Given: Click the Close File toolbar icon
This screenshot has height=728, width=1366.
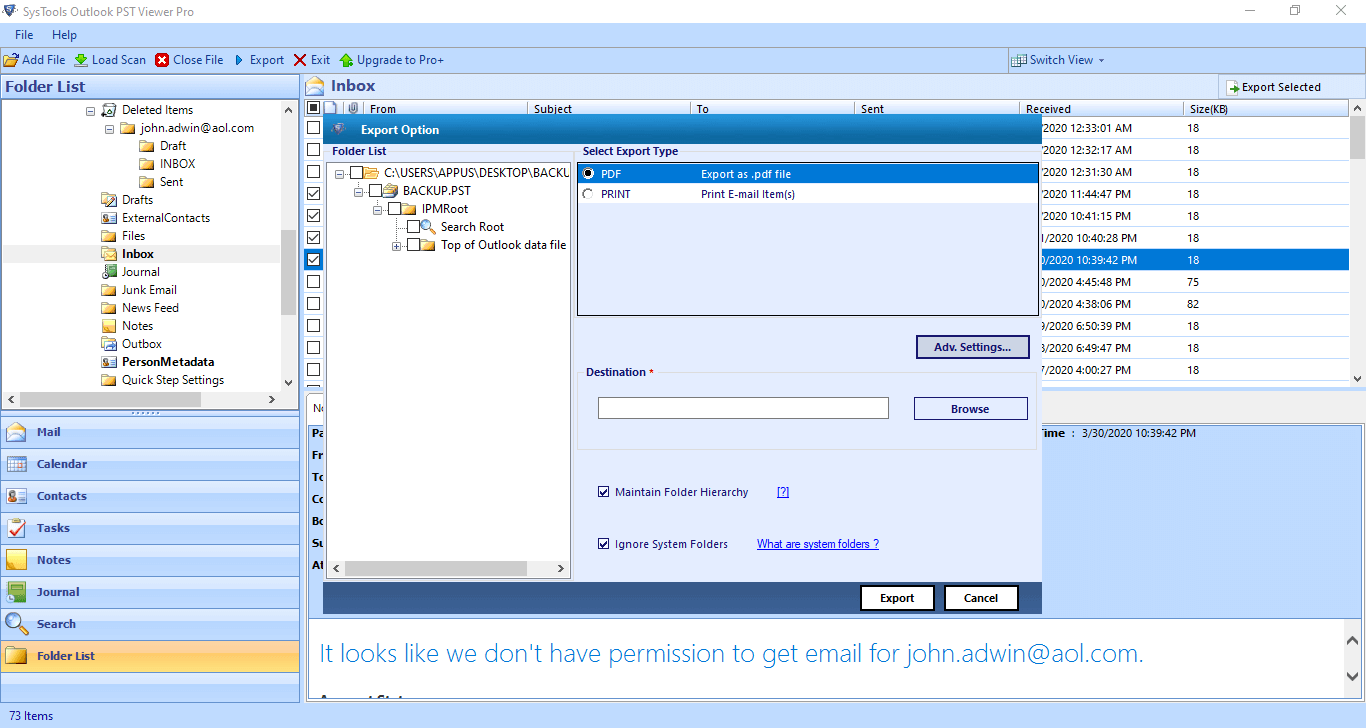Looking at the screenshot, I should click(162, 60).
